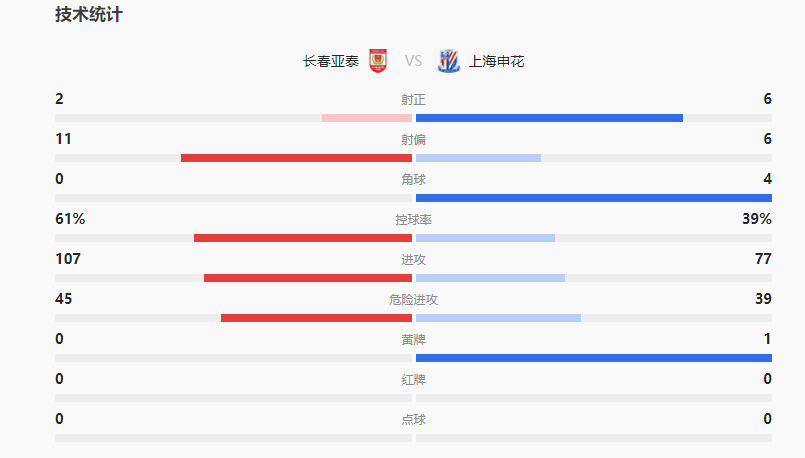Click the 点球 stat label
Image resolution: width=805 pixels, height=458 pixels.
tap(413, 420)
